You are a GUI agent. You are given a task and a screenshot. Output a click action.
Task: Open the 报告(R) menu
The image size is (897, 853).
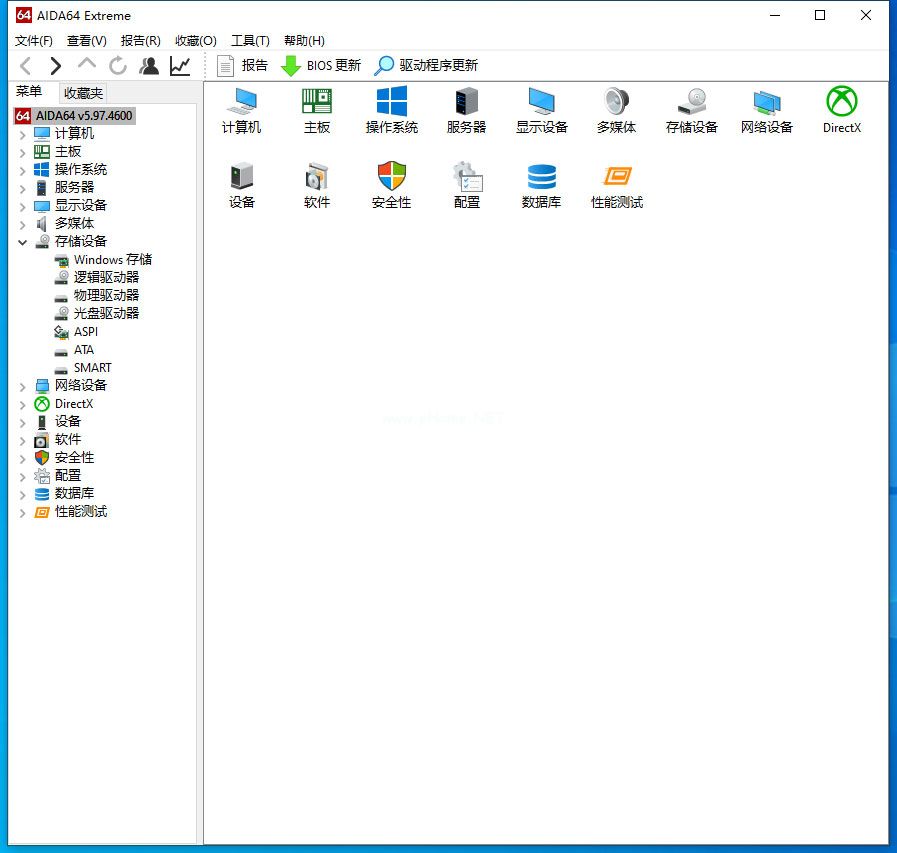[140, 41]
